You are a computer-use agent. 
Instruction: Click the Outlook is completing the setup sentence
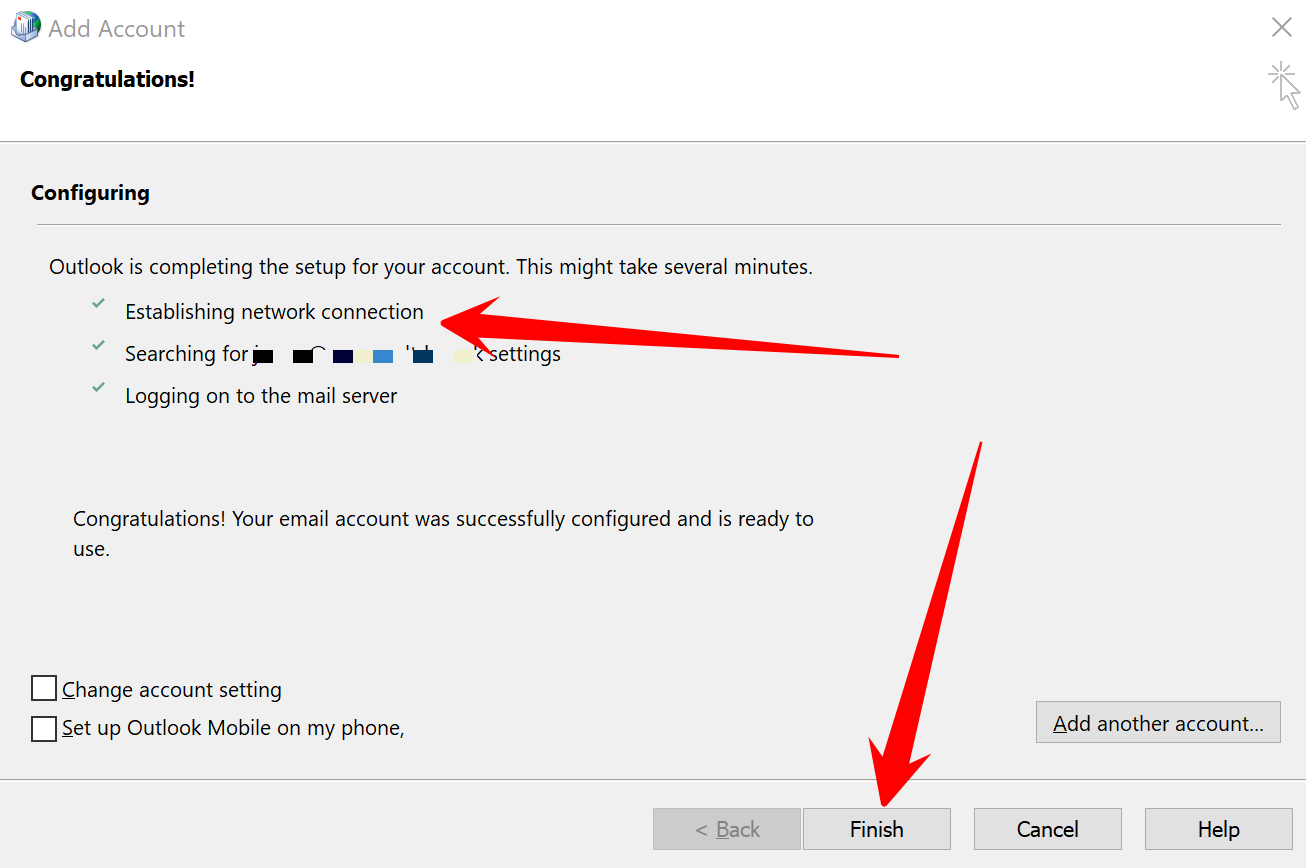[431, 267]
